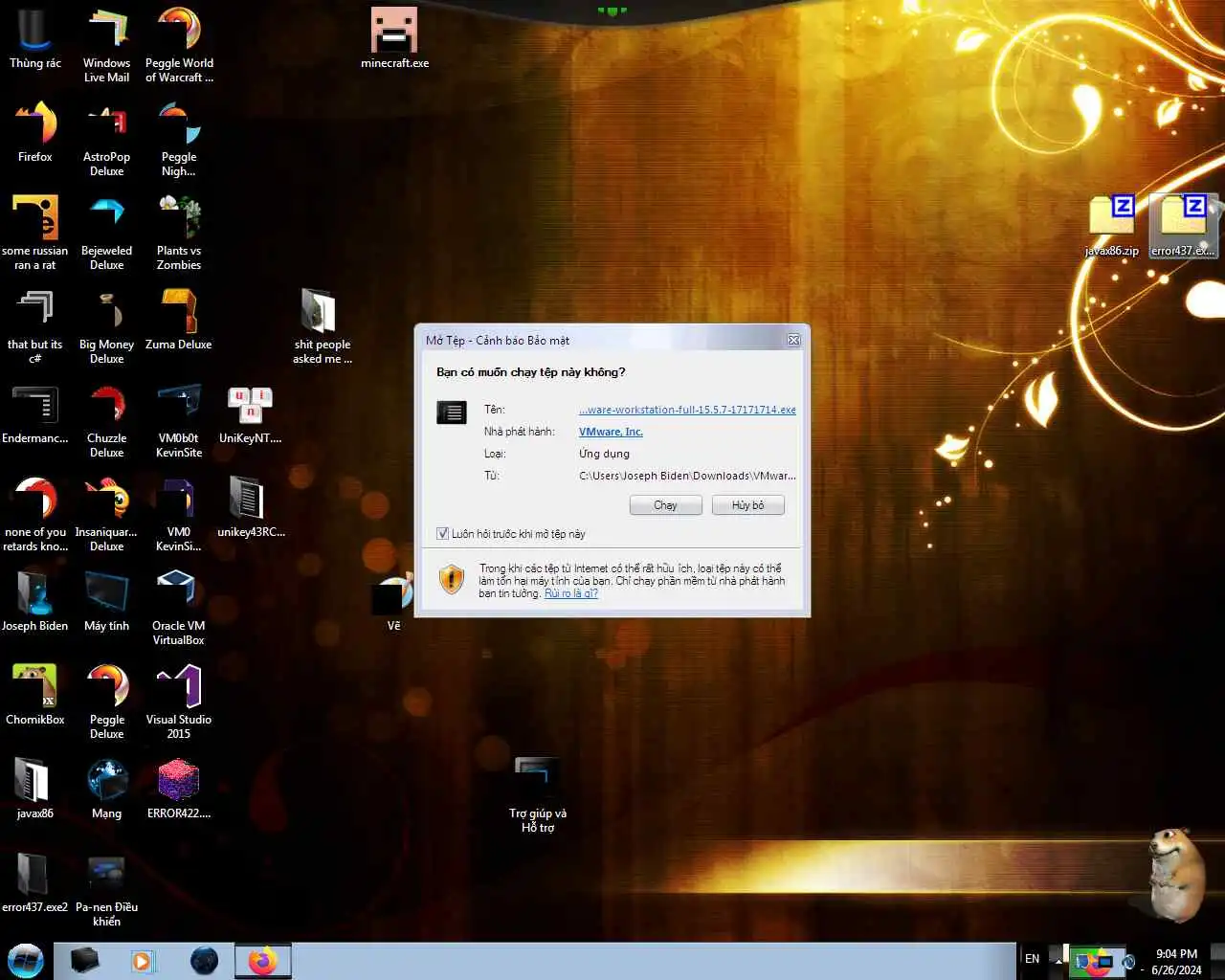Viewport: 1225px width, 980px height.
Task: Open the 'Rủi ro là gì?' link
Action: point(571,593)
